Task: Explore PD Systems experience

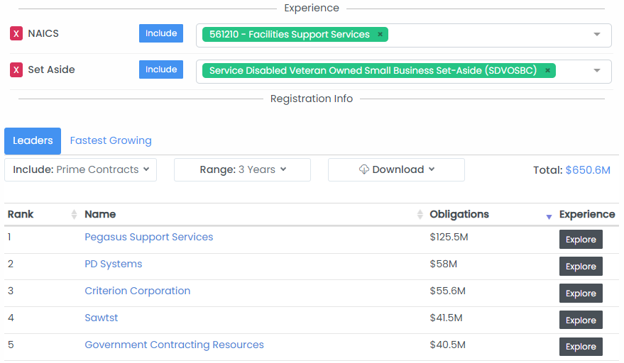Action: 581,266
